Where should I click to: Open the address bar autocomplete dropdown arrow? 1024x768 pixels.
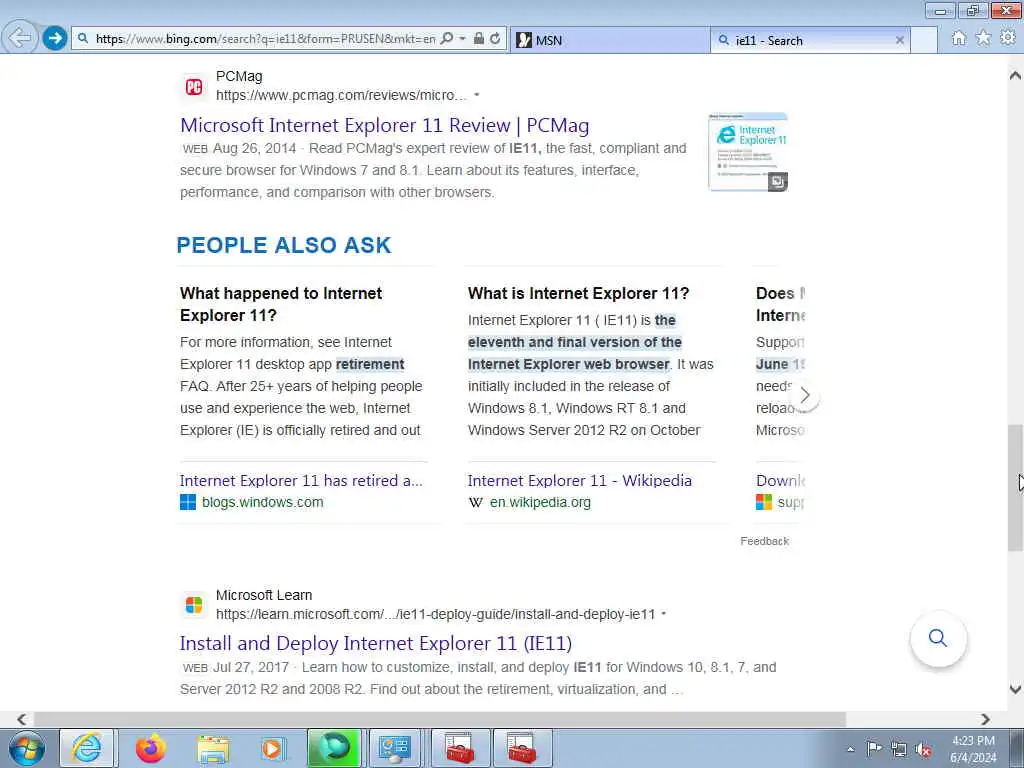coord(462,39)
